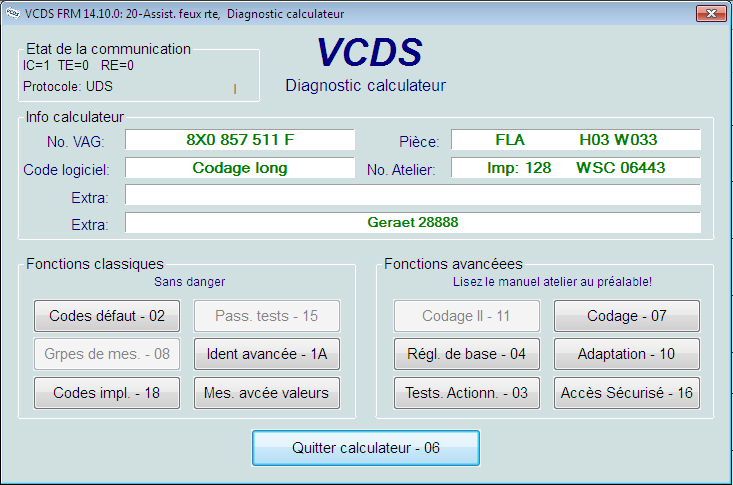Click the Etat de la communication title
Viewport: 733px width, 485px height.
(108, 49)
